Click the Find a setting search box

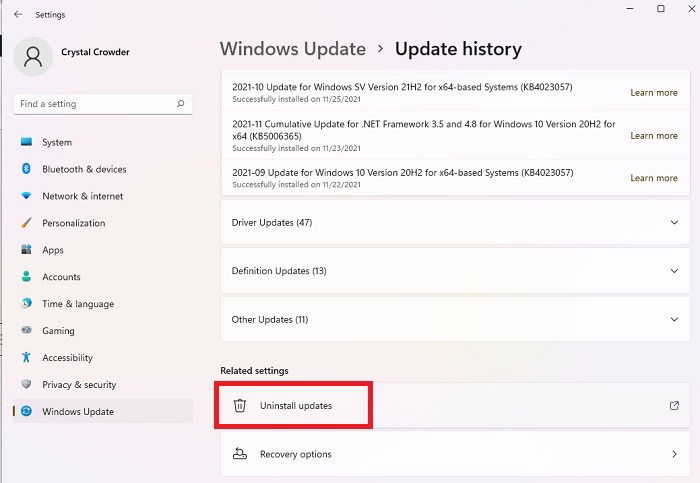pyautogui.click(x=103, y=104)
